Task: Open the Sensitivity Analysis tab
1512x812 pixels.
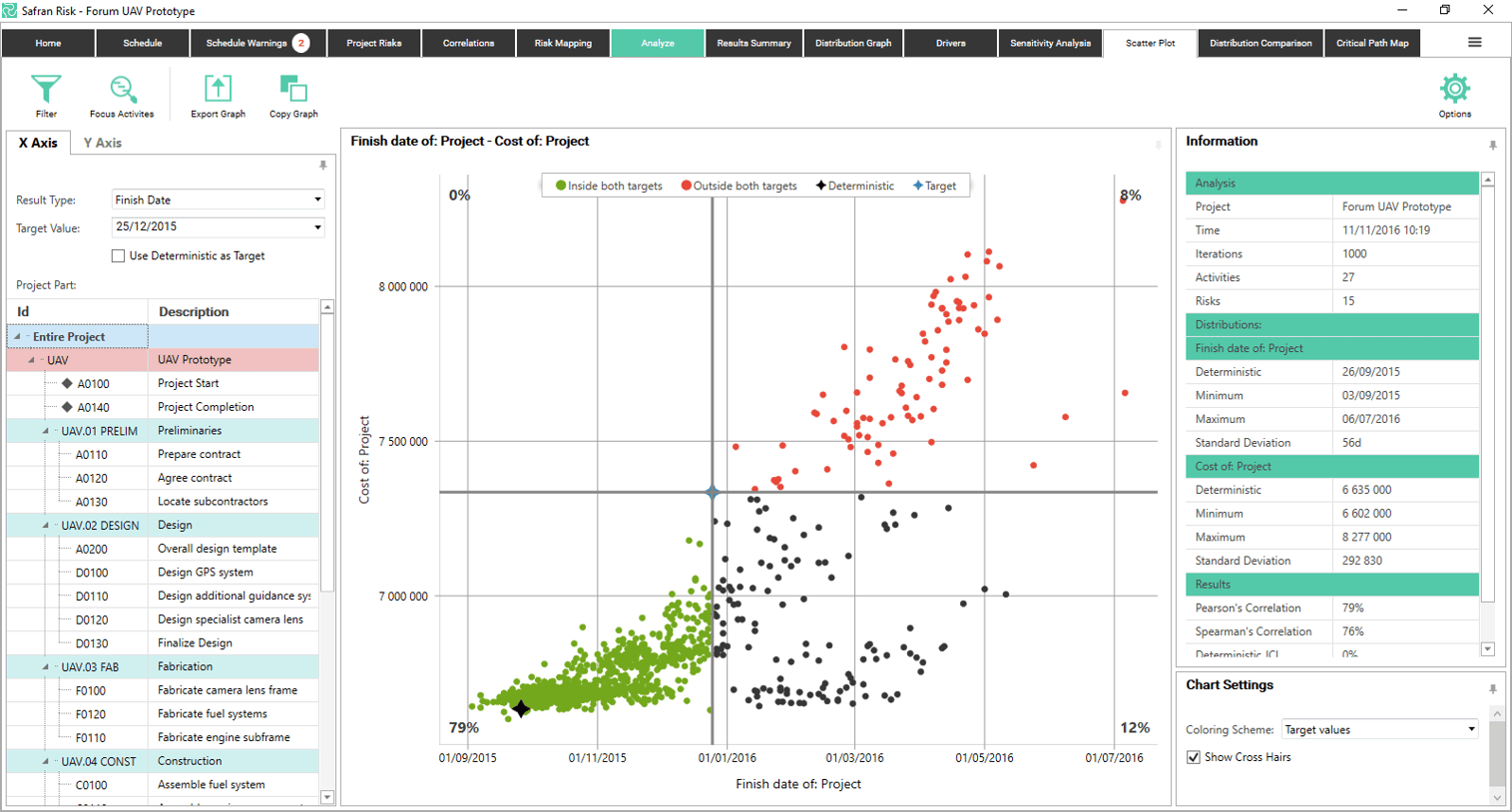Action: 1050,43
